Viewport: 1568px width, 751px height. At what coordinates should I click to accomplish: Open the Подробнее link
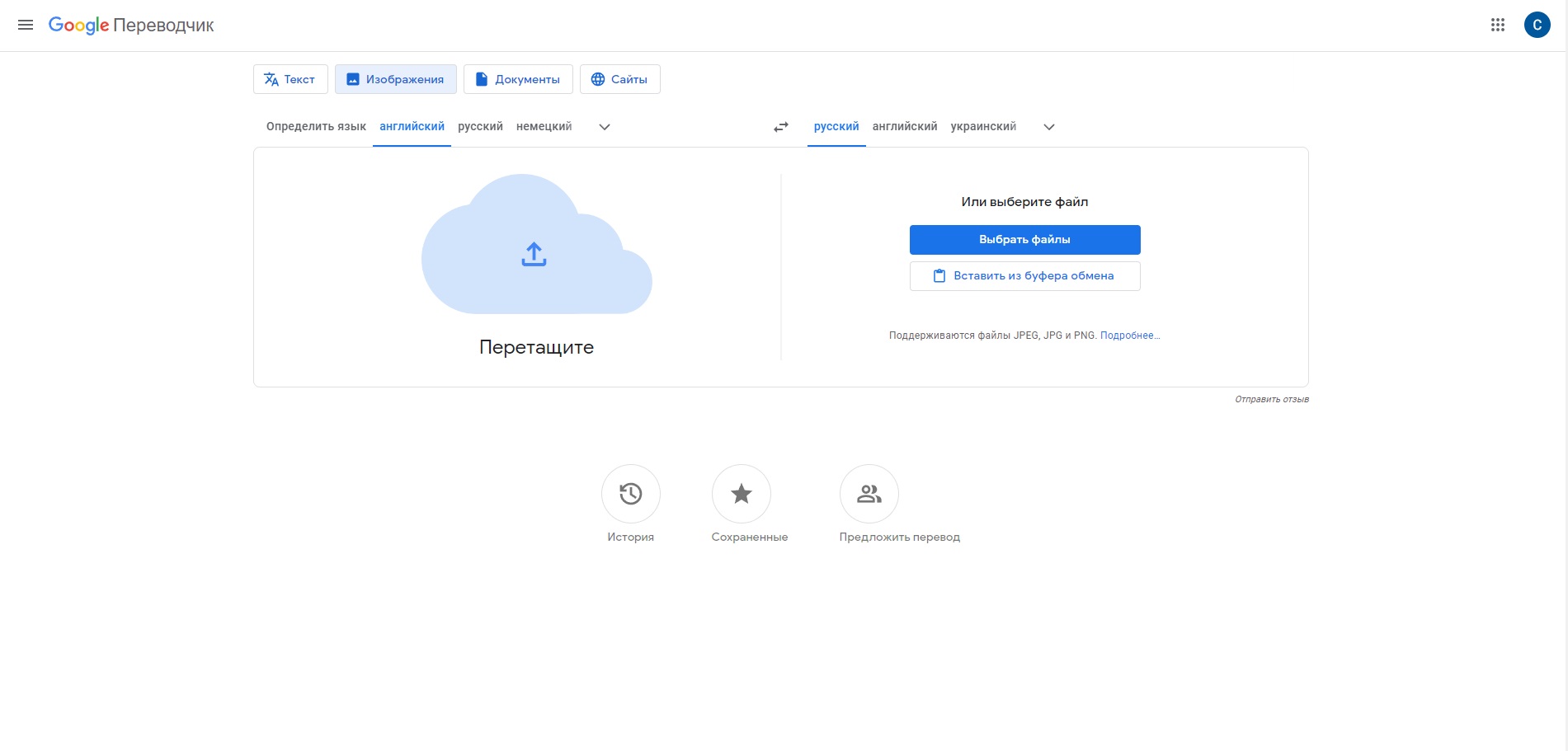[1130, 336]
